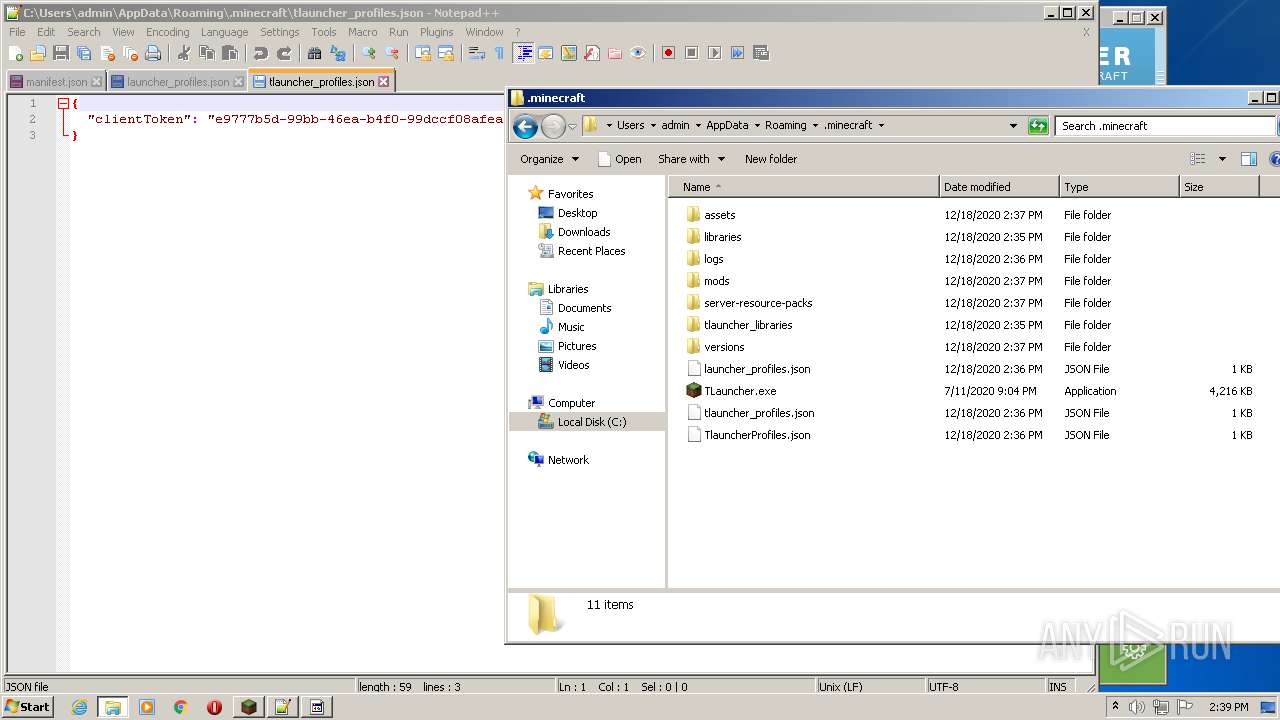Viewport: 1280px width, 720px height.
Task: Click the Open button in Explorer toolbar
Action: [619, 159]
